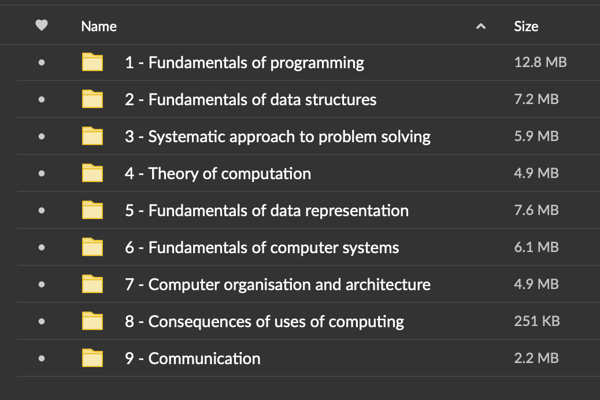Image resolution: width=600 pixels, height=400 pixels.
Task: Click the folder icon for Consequences of uses of computing
Action: [x=93, y=321]
